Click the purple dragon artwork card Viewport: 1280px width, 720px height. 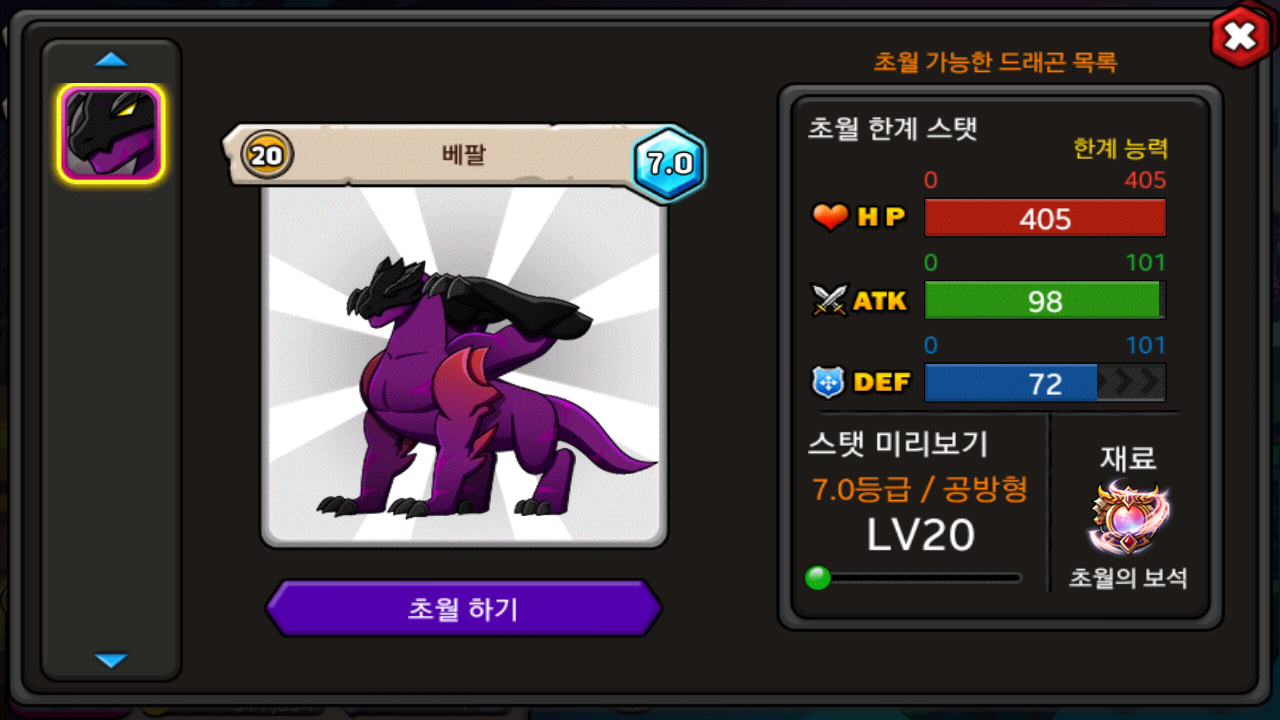(464, 365)
